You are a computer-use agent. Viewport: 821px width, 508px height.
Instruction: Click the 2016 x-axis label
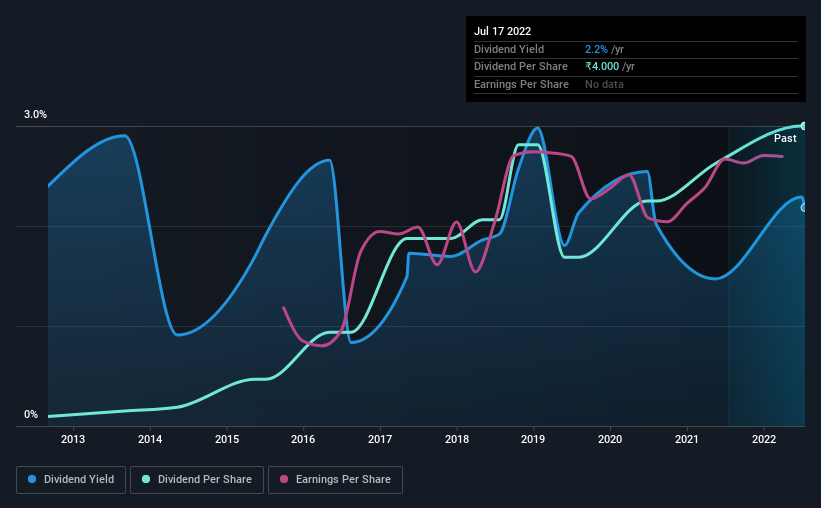(303, 439)
